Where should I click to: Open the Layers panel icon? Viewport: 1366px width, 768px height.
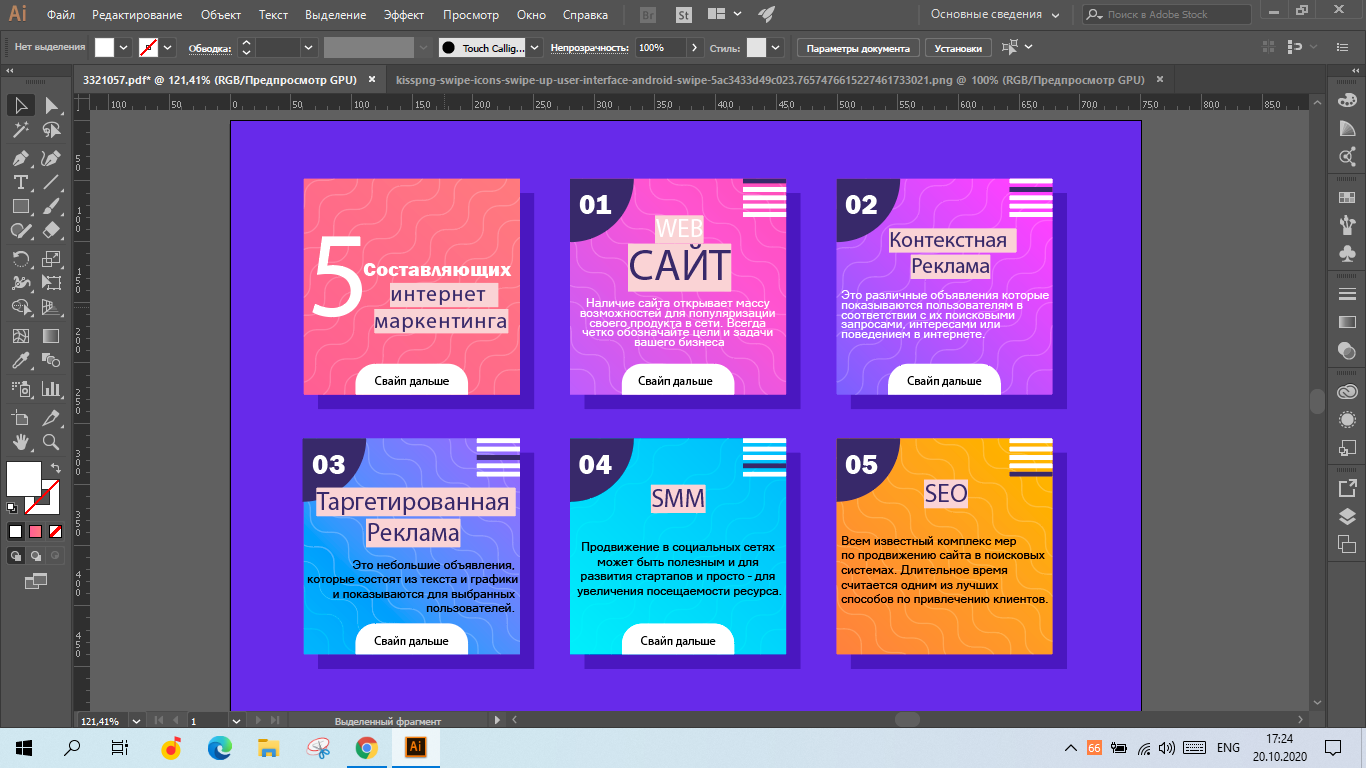click(x=1347, y=517)
